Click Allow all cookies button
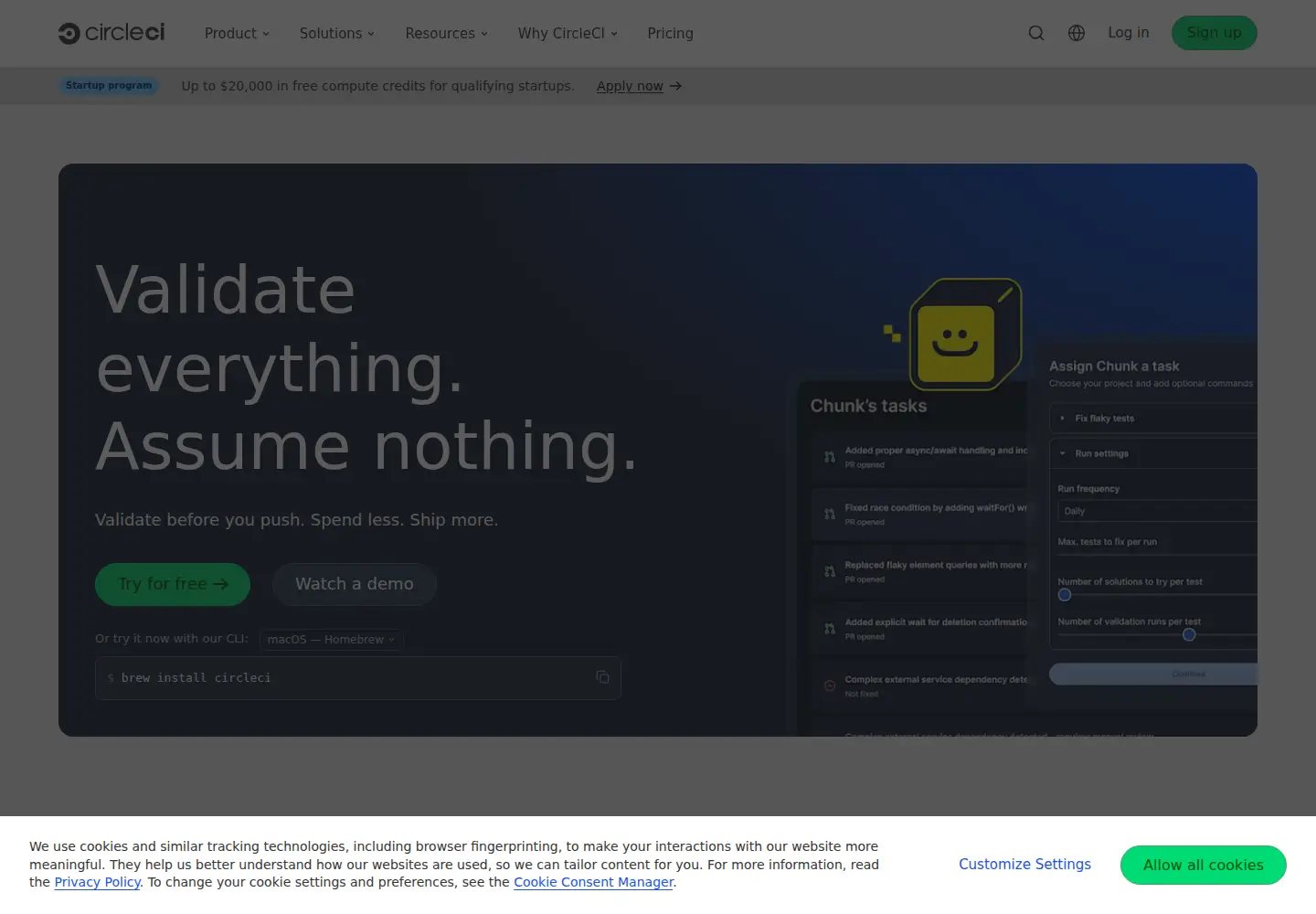The image size is (1316, 914). click(x=1204, y=865)
